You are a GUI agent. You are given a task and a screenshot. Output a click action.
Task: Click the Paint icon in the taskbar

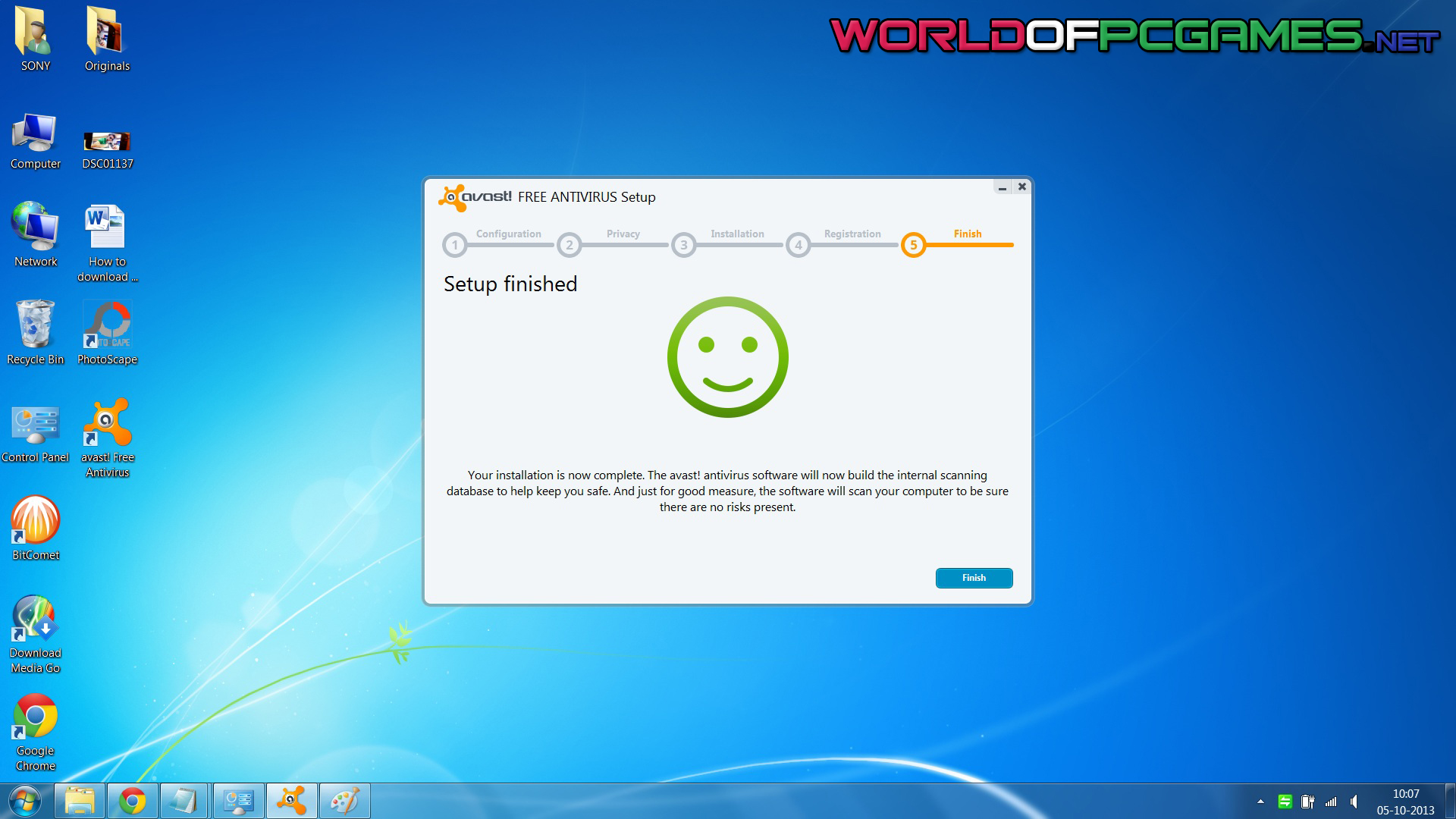344,801
